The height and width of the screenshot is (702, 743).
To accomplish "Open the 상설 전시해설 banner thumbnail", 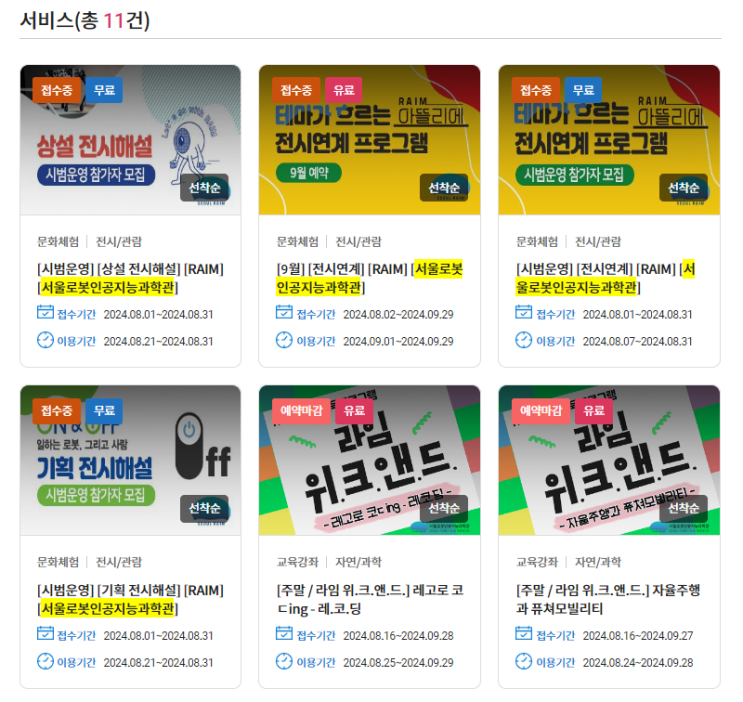I will pyautogui.click(x=130, y=140).
